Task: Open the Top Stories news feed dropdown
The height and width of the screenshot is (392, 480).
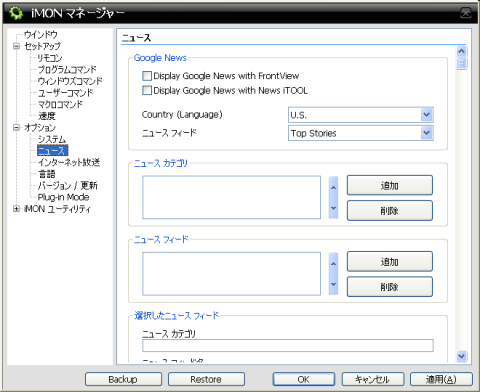Action: click(x=361, y=133)
